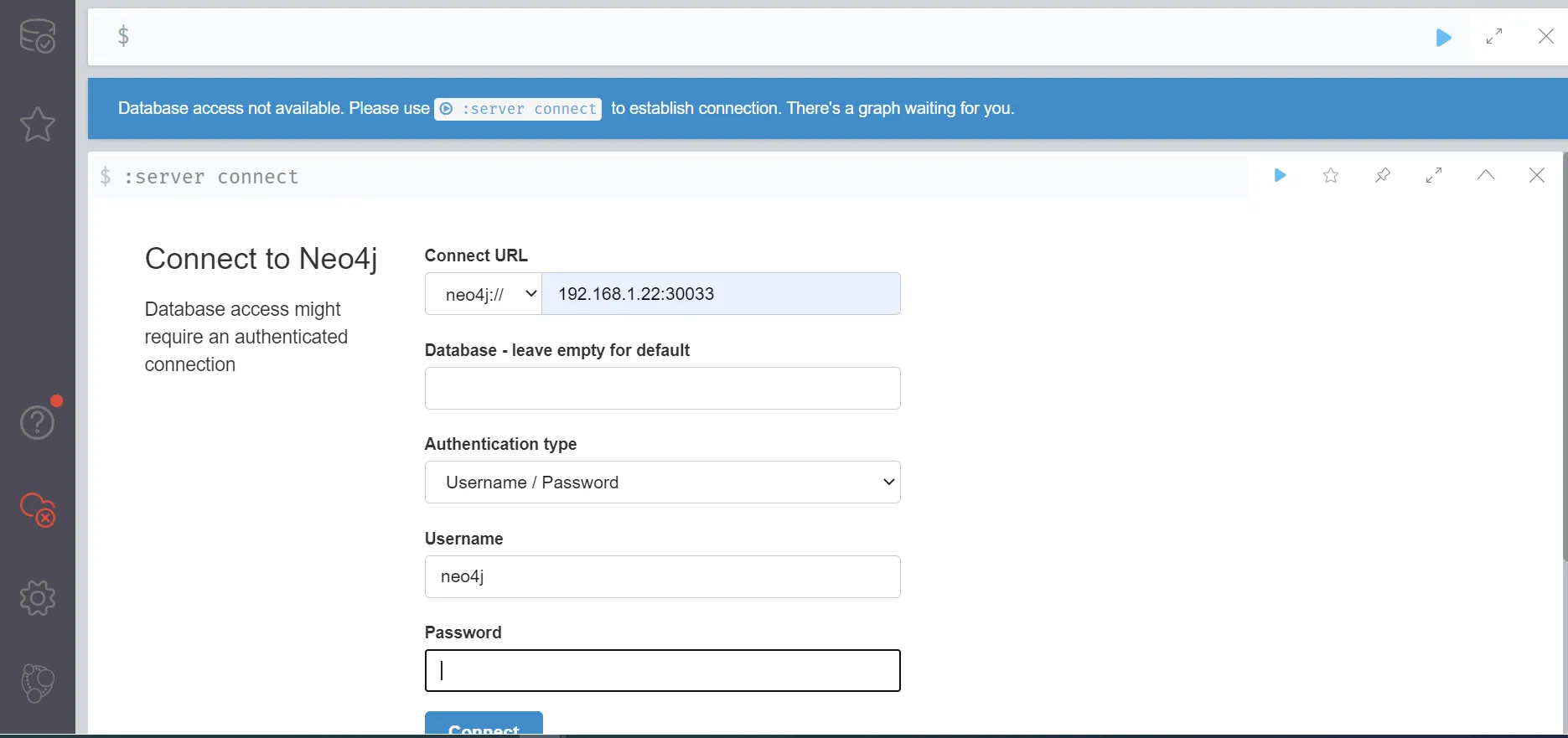Open Browser Settings gear icon
This screenshot has height=738, width=1568.
click(x=38, y=598)
